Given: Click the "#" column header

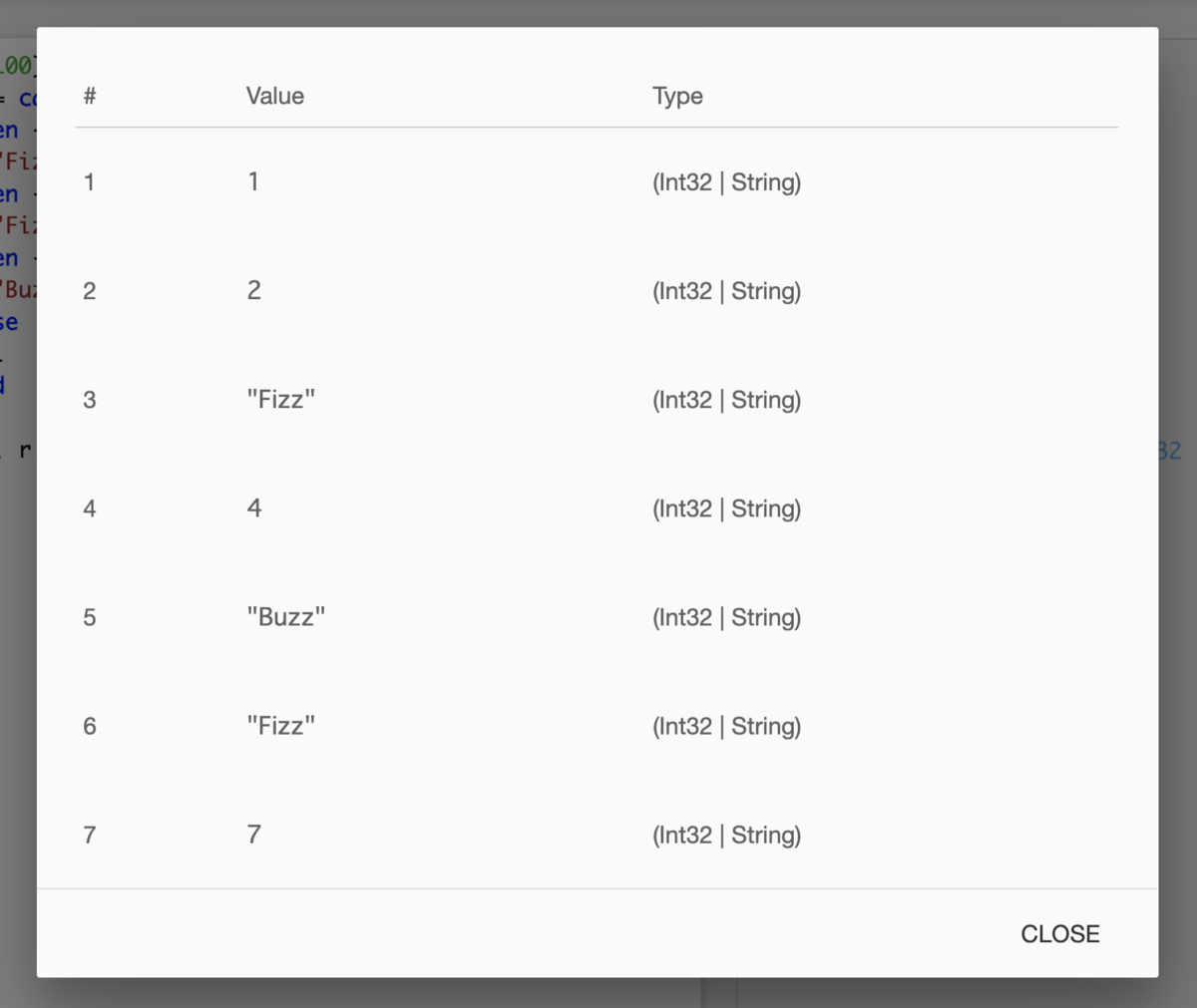Looking at the screenshot, I should coord(90,96).
